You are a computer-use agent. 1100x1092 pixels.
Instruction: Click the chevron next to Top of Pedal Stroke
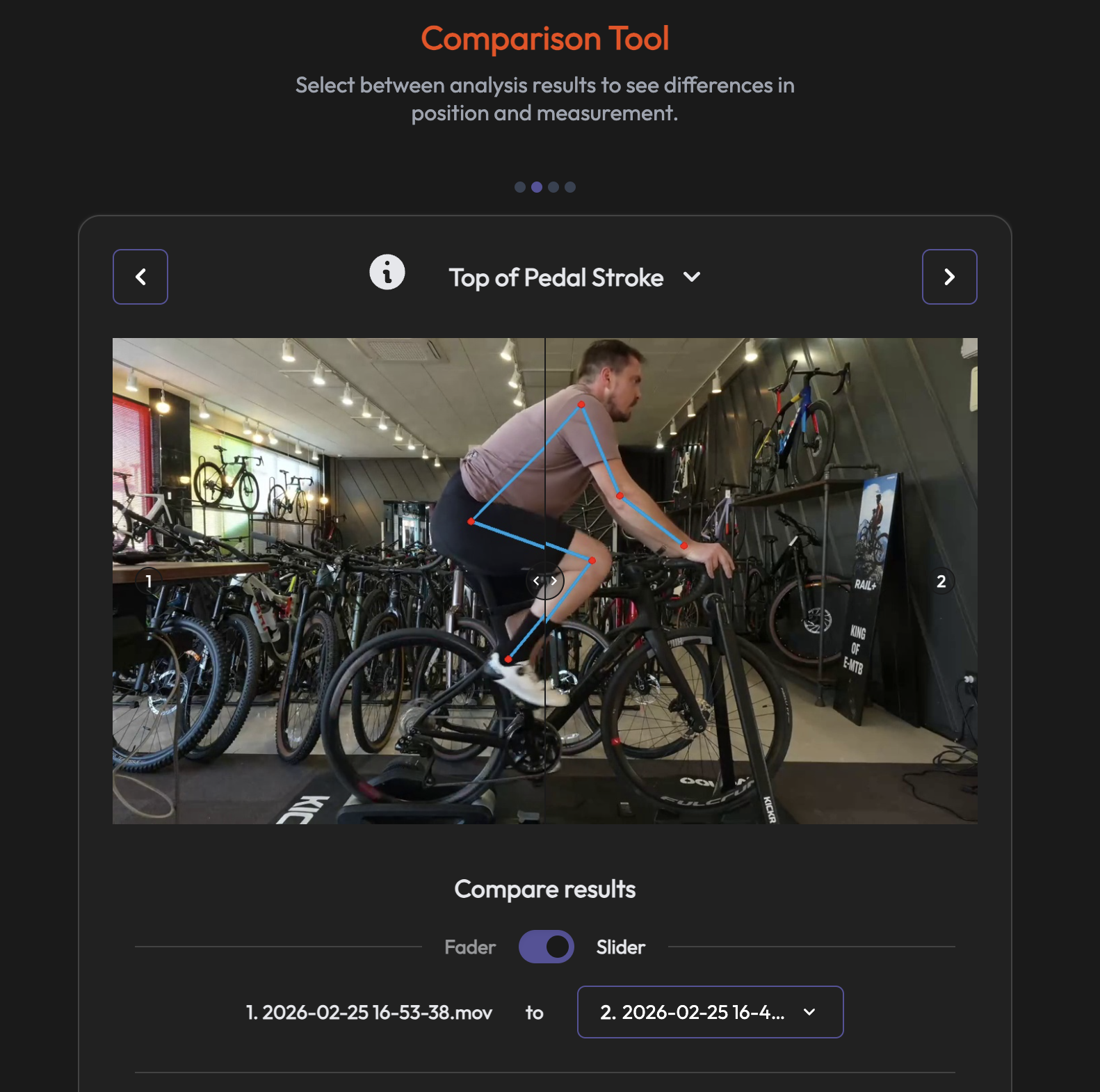692,277
